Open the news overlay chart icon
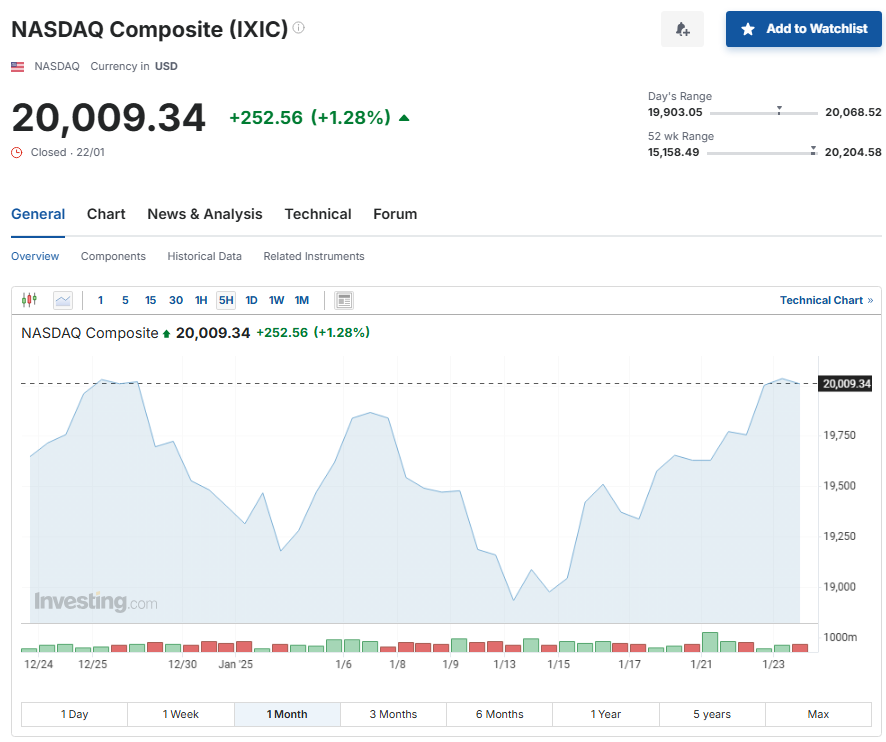The height and width of the screenshot is (742, 886). click(x=344, y=300)
